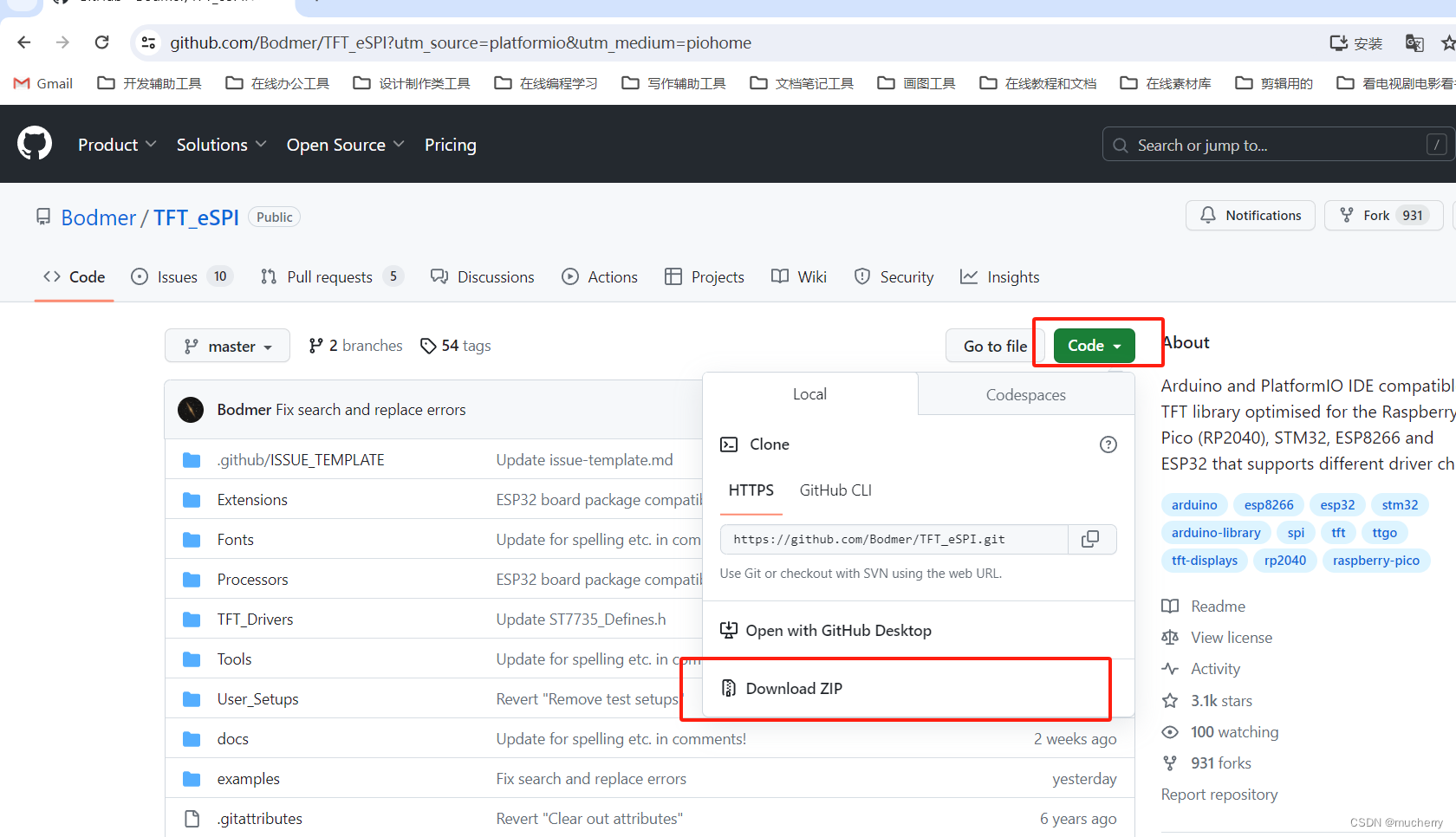Click the browser address bar URL
Image resolution: width=1456 pixels, height=837 pixels.
460,42
